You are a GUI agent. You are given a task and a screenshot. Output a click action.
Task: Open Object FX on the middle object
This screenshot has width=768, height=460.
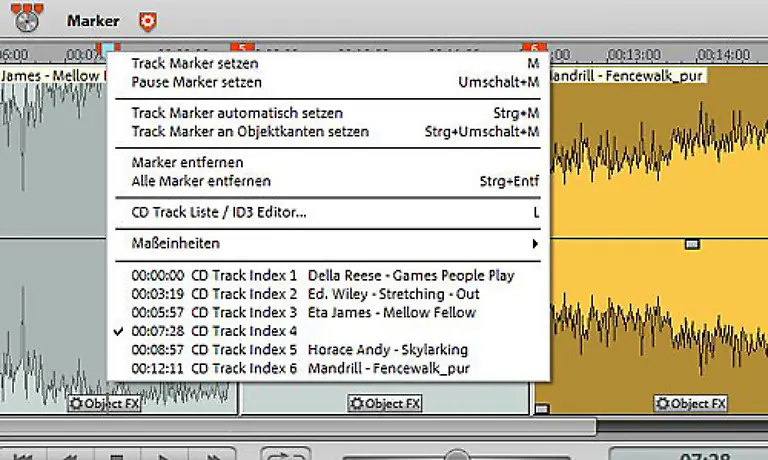(x=385, y=404)
